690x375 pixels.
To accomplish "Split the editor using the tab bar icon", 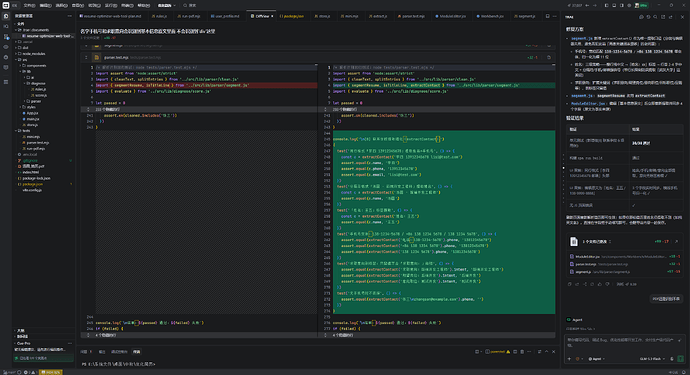I will click(547, 16).
